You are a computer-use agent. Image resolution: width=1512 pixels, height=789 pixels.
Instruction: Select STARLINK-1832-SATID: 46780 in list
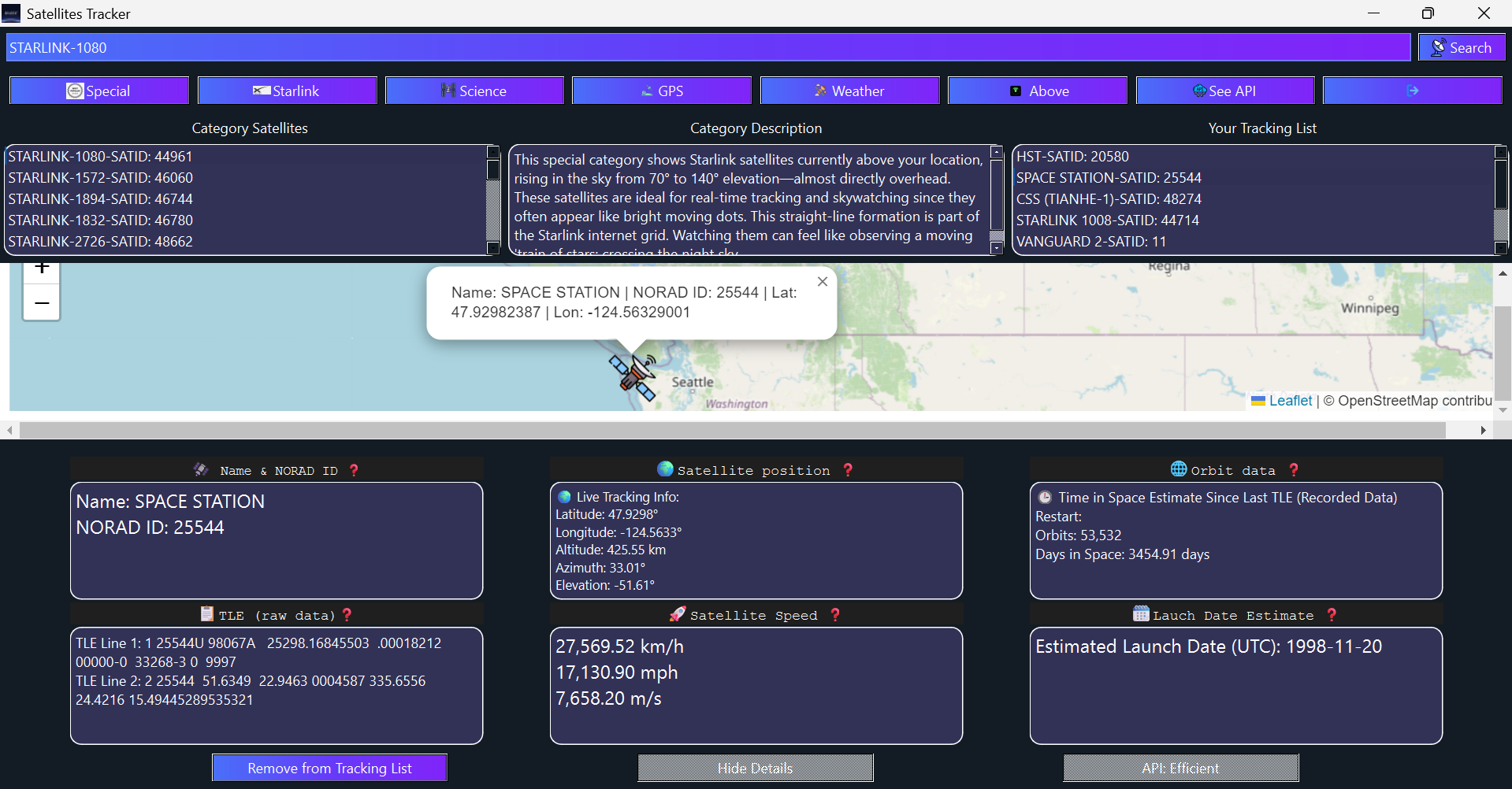246,220
